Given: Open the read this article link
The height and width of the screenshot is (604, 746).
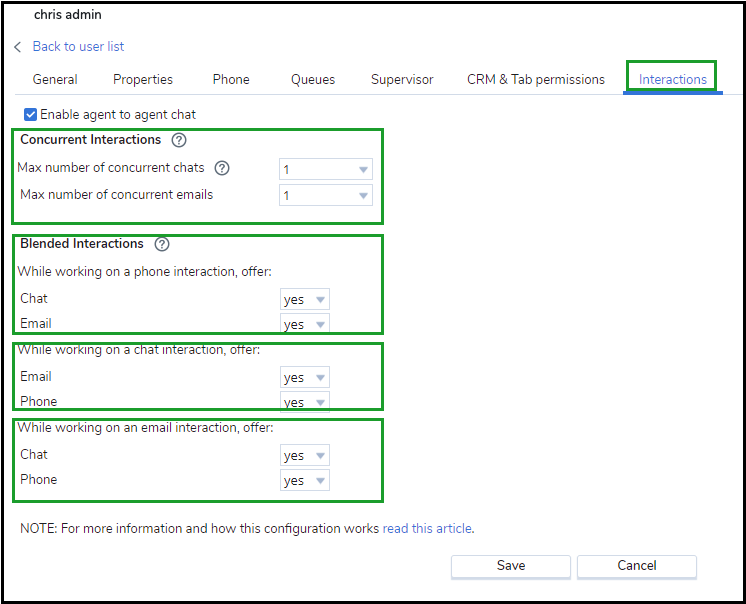Looking at the screenshot, I should (x=427, y=529).
